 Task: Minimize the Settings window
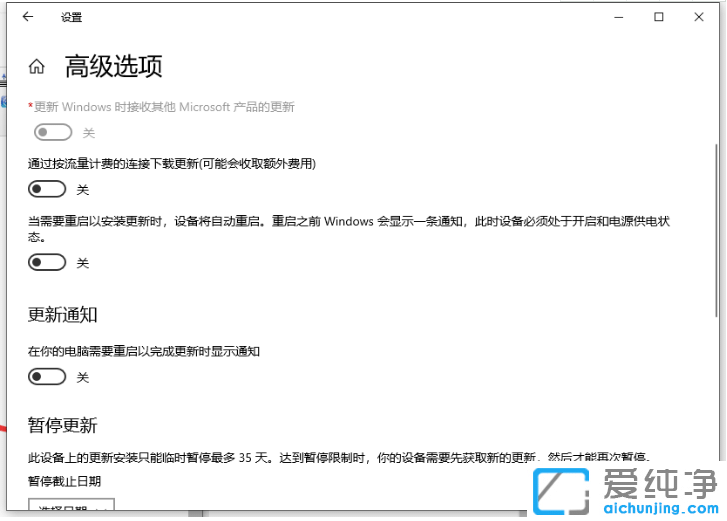[619, 17]
